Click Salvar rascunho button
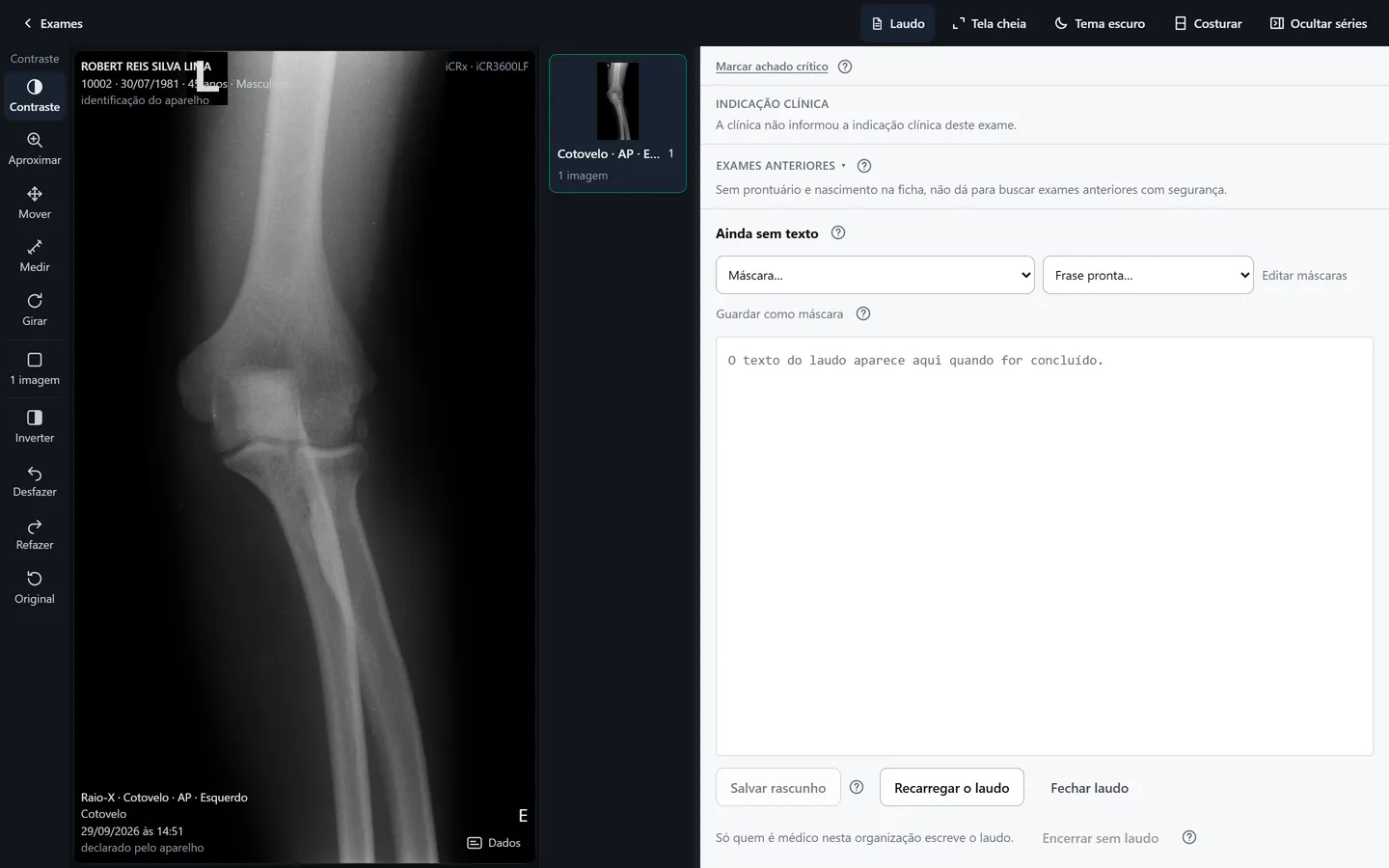Image resolution: width=1389 pixels, height=868 pixels. click(777, 788)
